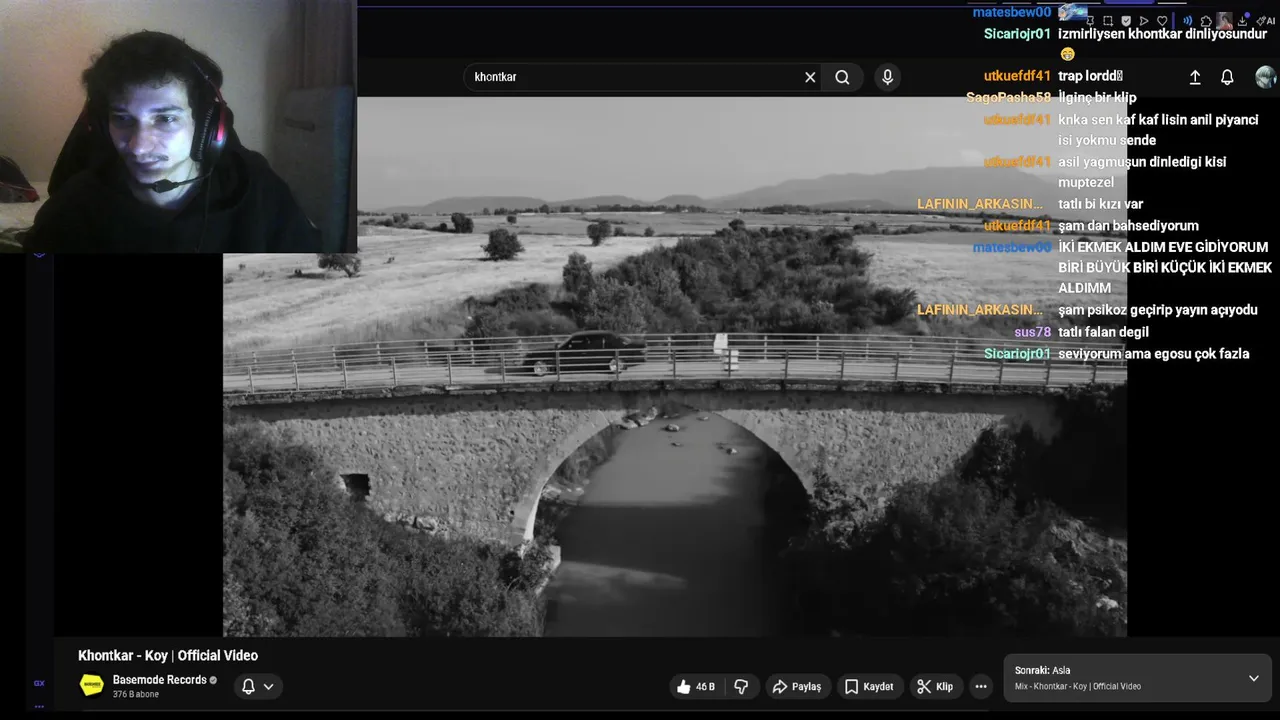
Task: Start voice search with the microphone icon
Action: pyautogui.click(x=887, y=77)
